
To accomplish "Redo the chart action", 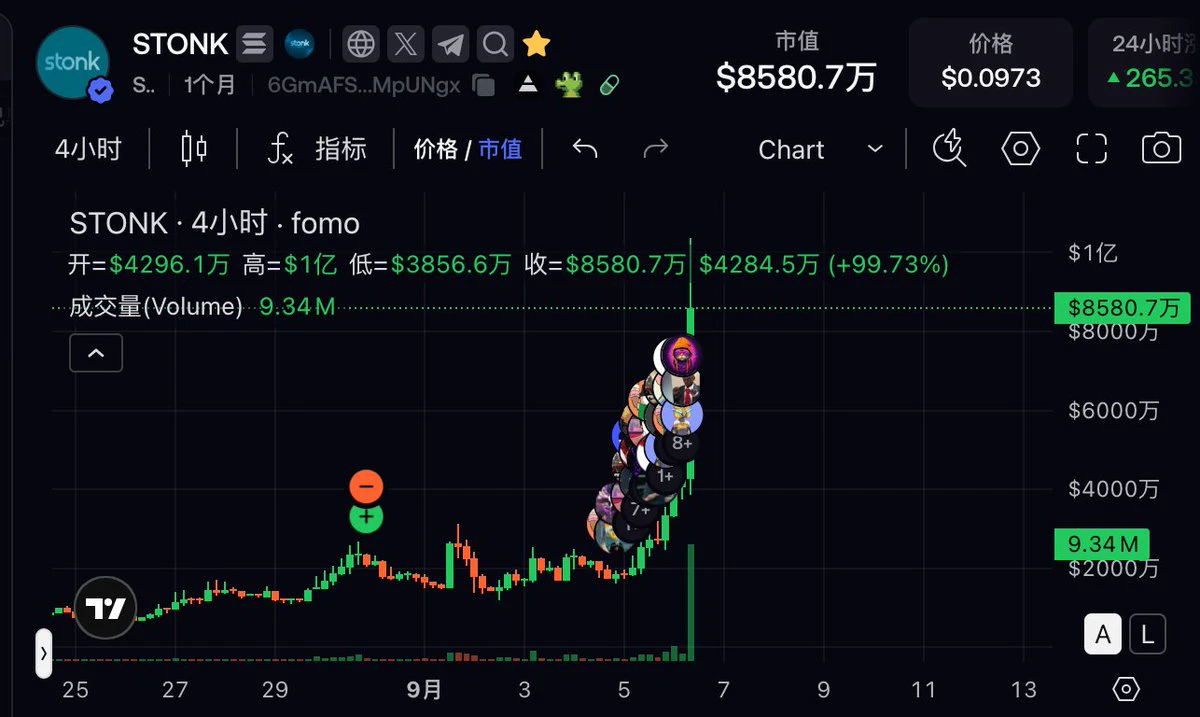I will (x=655, y=150).
